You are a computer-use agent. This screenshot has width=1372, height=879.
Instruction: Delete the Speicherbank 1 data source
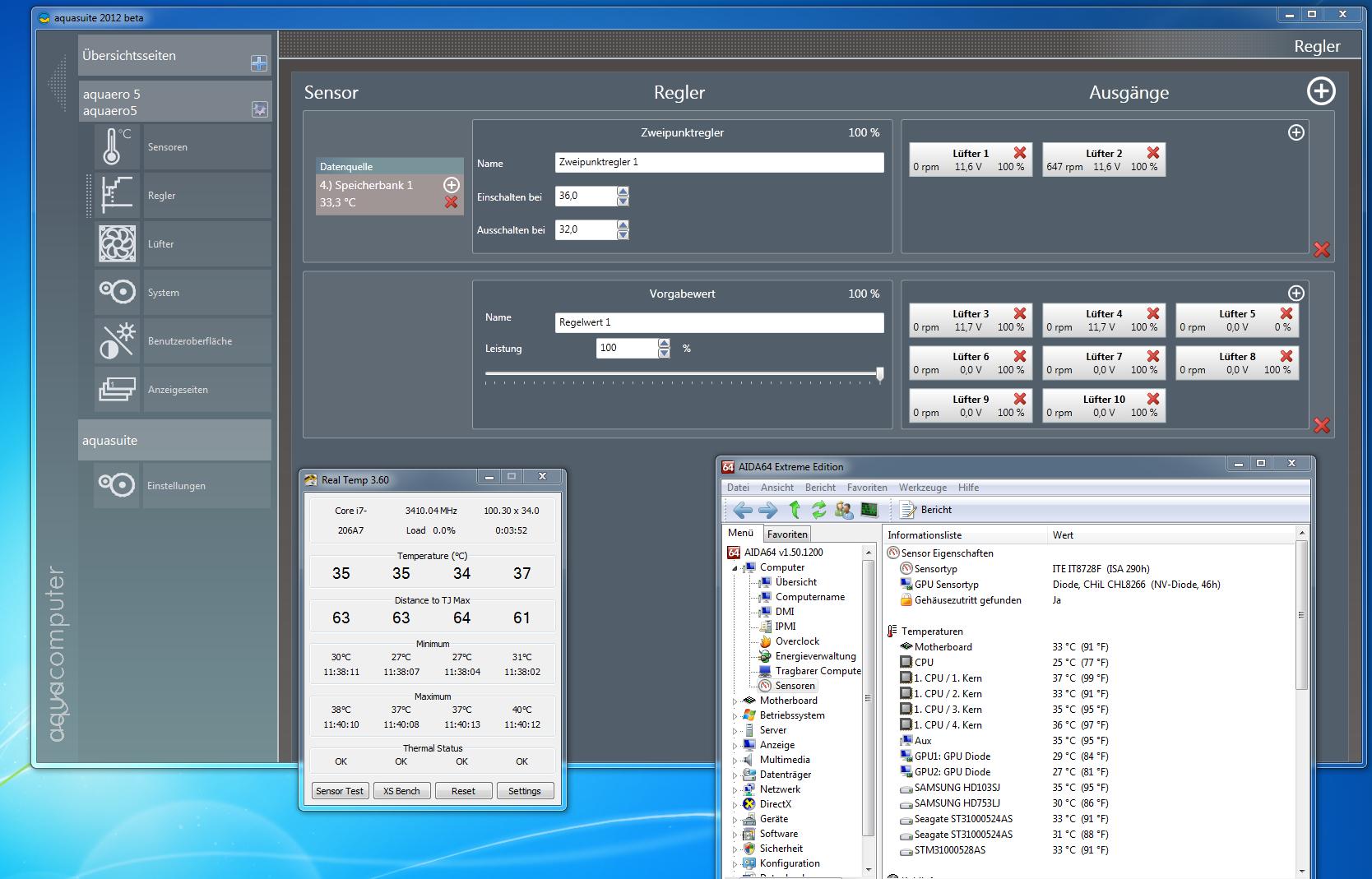pyautogui.click(x=451, y=202)
